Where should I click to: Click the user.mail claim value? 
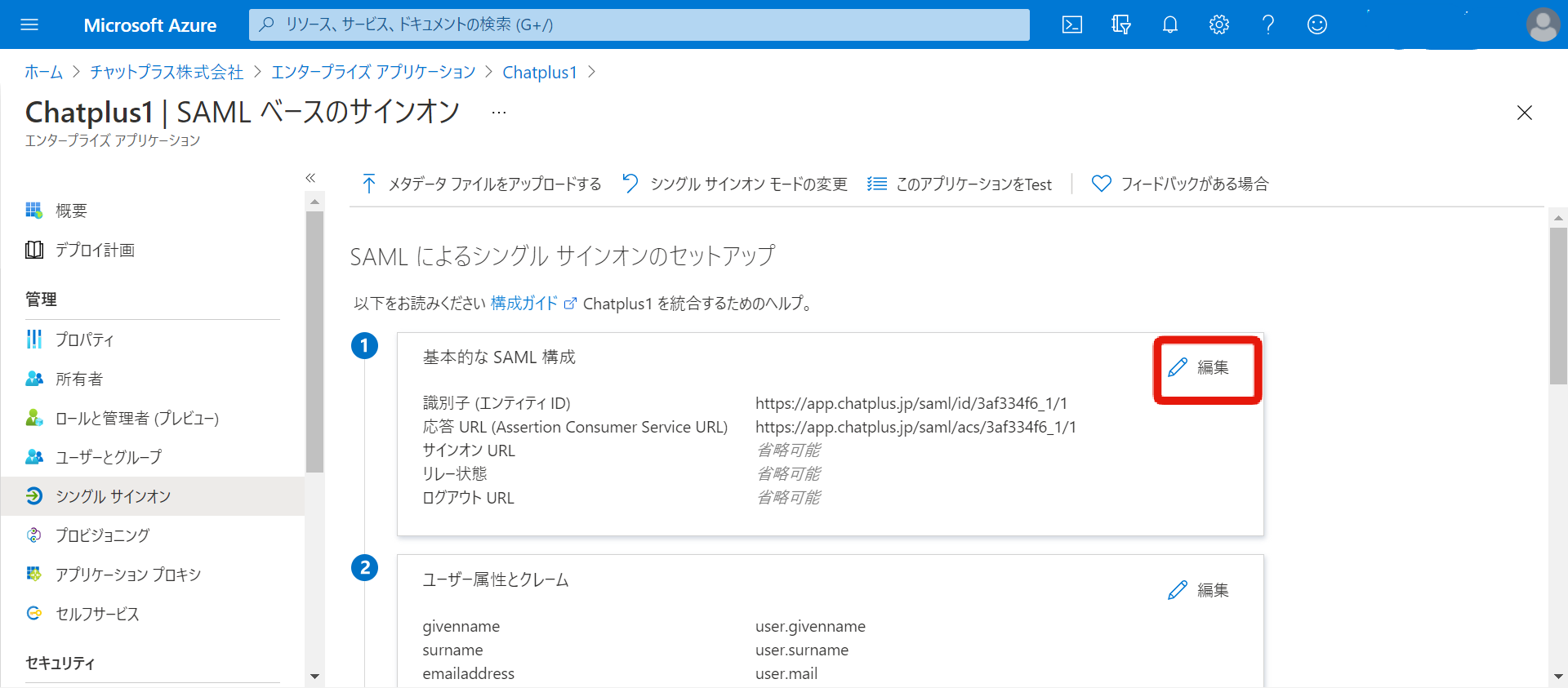click(786, 674)
